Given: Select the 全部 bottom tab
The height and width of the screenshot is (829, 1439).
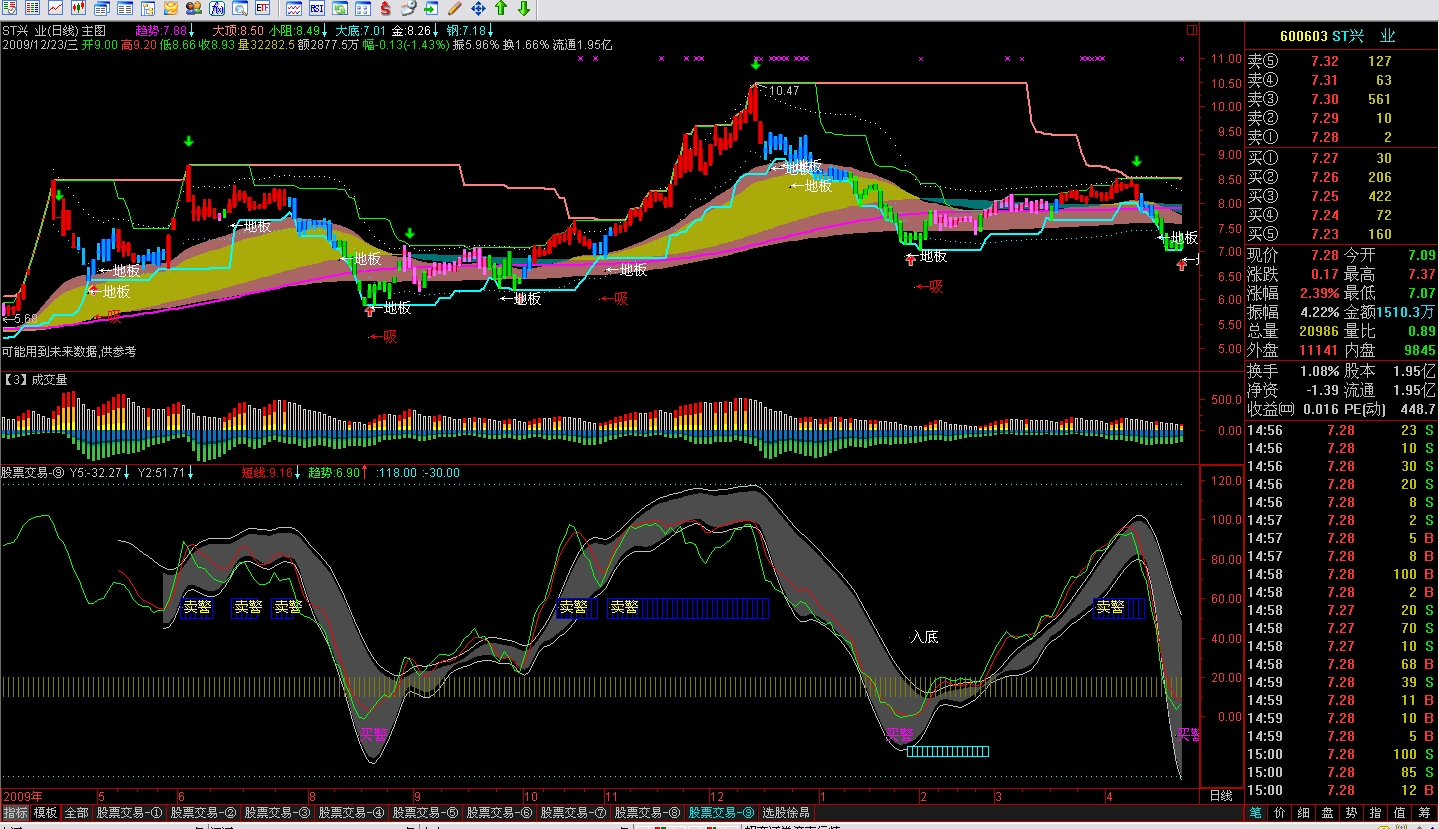Looking at the screenshot, I should (77, 813).
